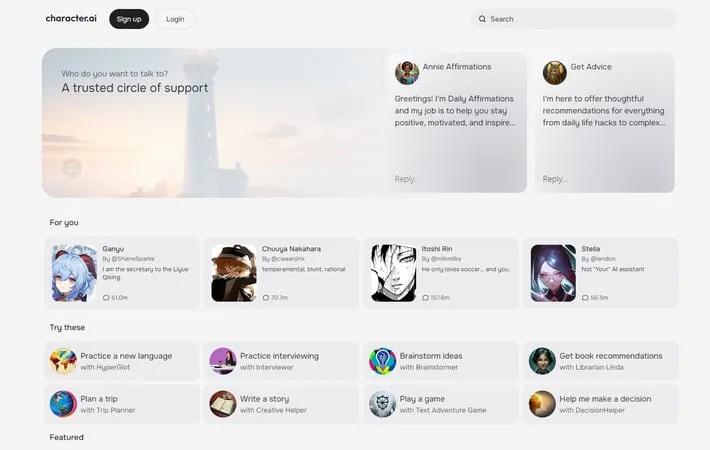Open the Trip Planner icon
The height and width of the screenshot is (450, 710).
pyautogui.click(x=63, y=404)
